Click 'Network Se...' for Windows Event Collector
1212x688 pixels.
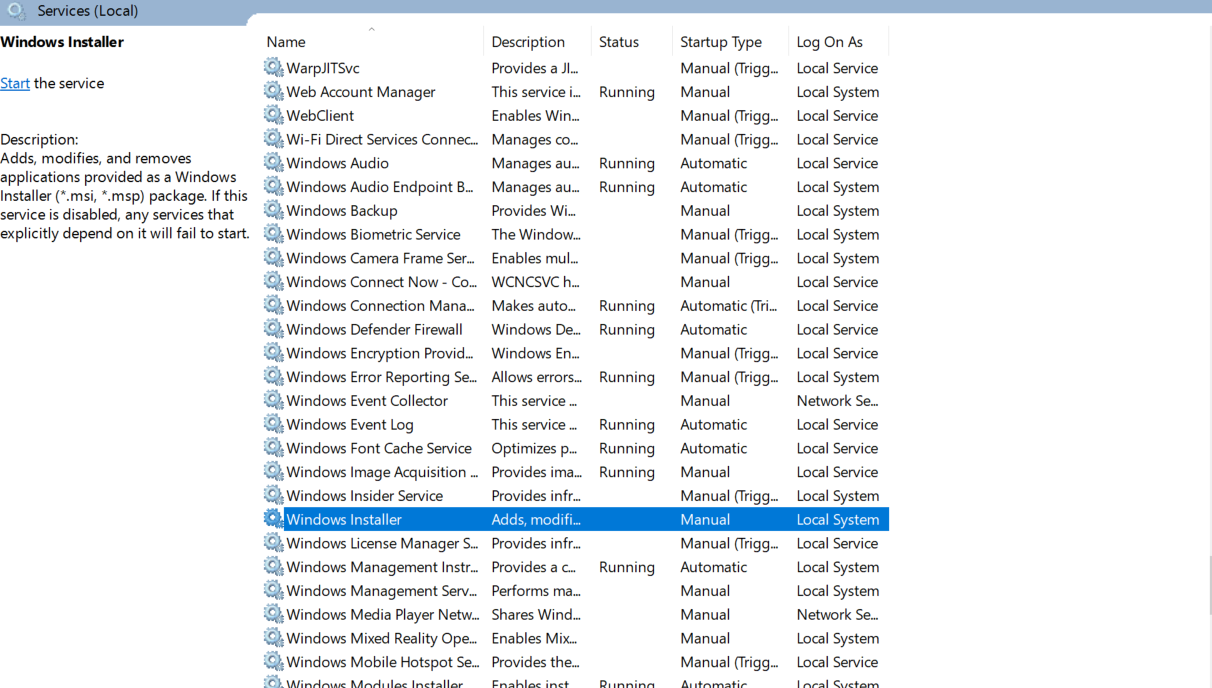(838, 401)
